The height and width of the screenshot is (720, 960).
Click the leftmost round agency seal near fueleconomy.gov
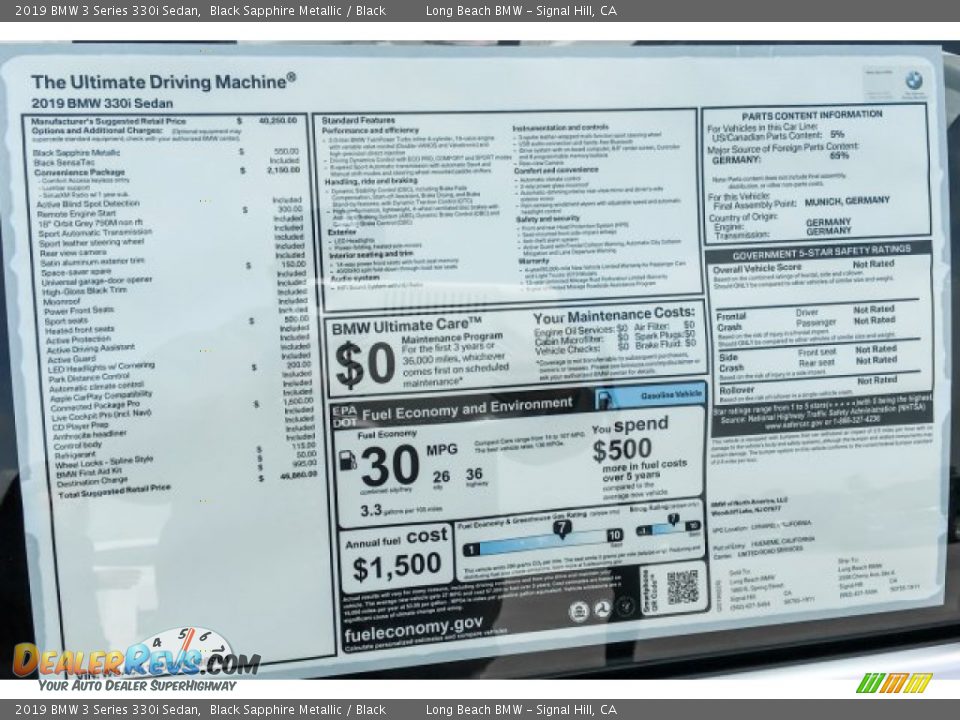pyautogui.click(x=578, y=611)
